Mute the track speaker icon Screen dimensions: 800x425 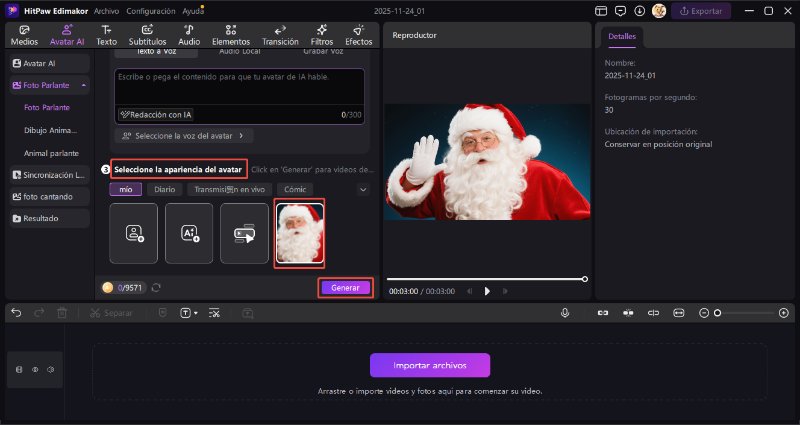pos(50,369)
